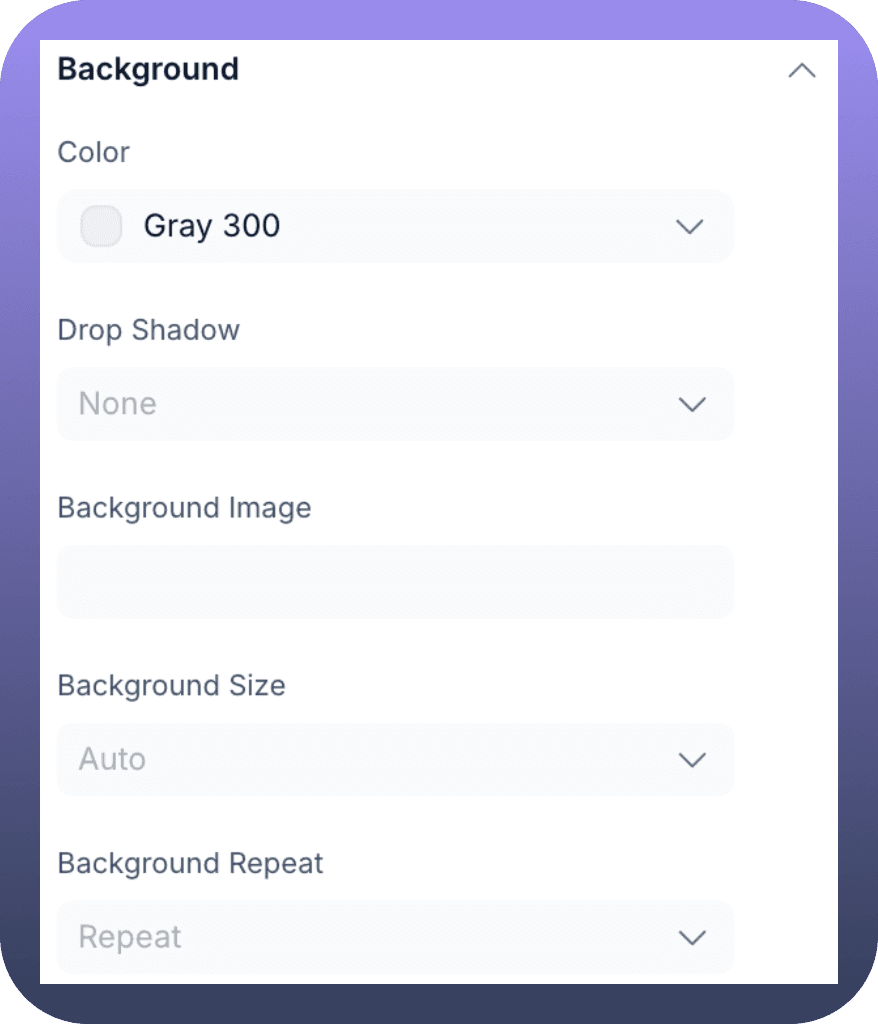
Task: Click the "None" value under Drop Shadow
Action: click(118, 404)
